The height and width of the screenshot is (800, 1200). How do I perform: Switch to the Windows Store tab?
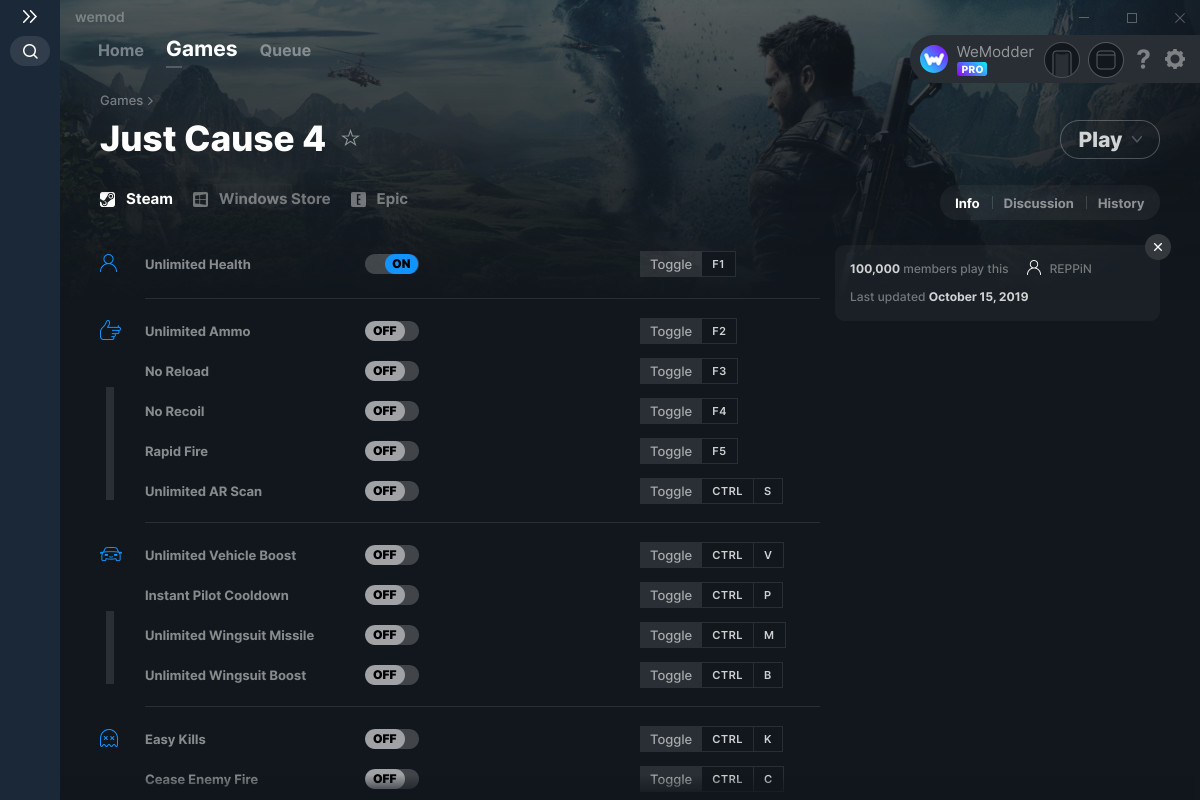(x=262, y=199)
